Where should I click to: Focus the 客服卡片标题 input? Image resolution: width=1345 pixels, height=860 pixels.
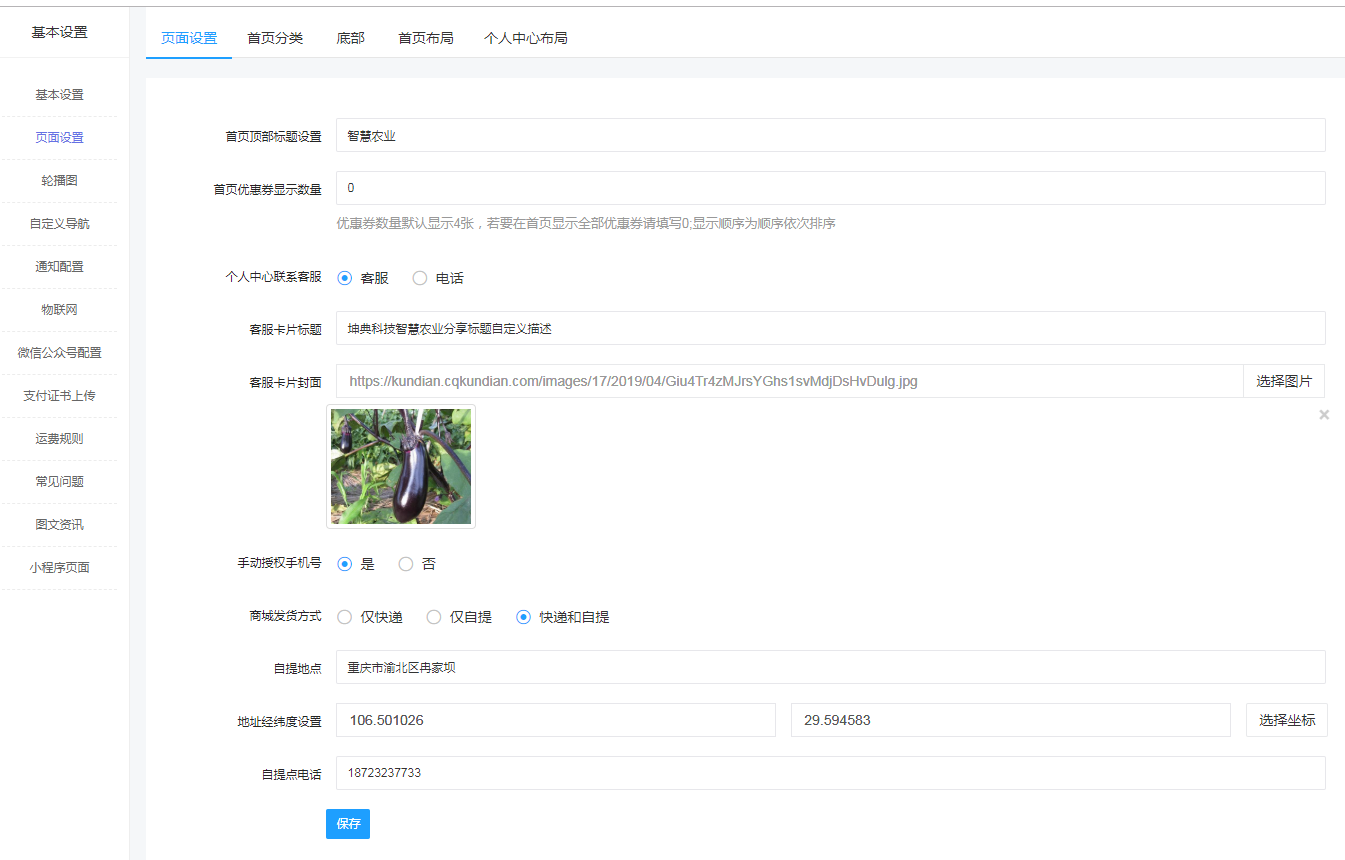tap(831, 328)
